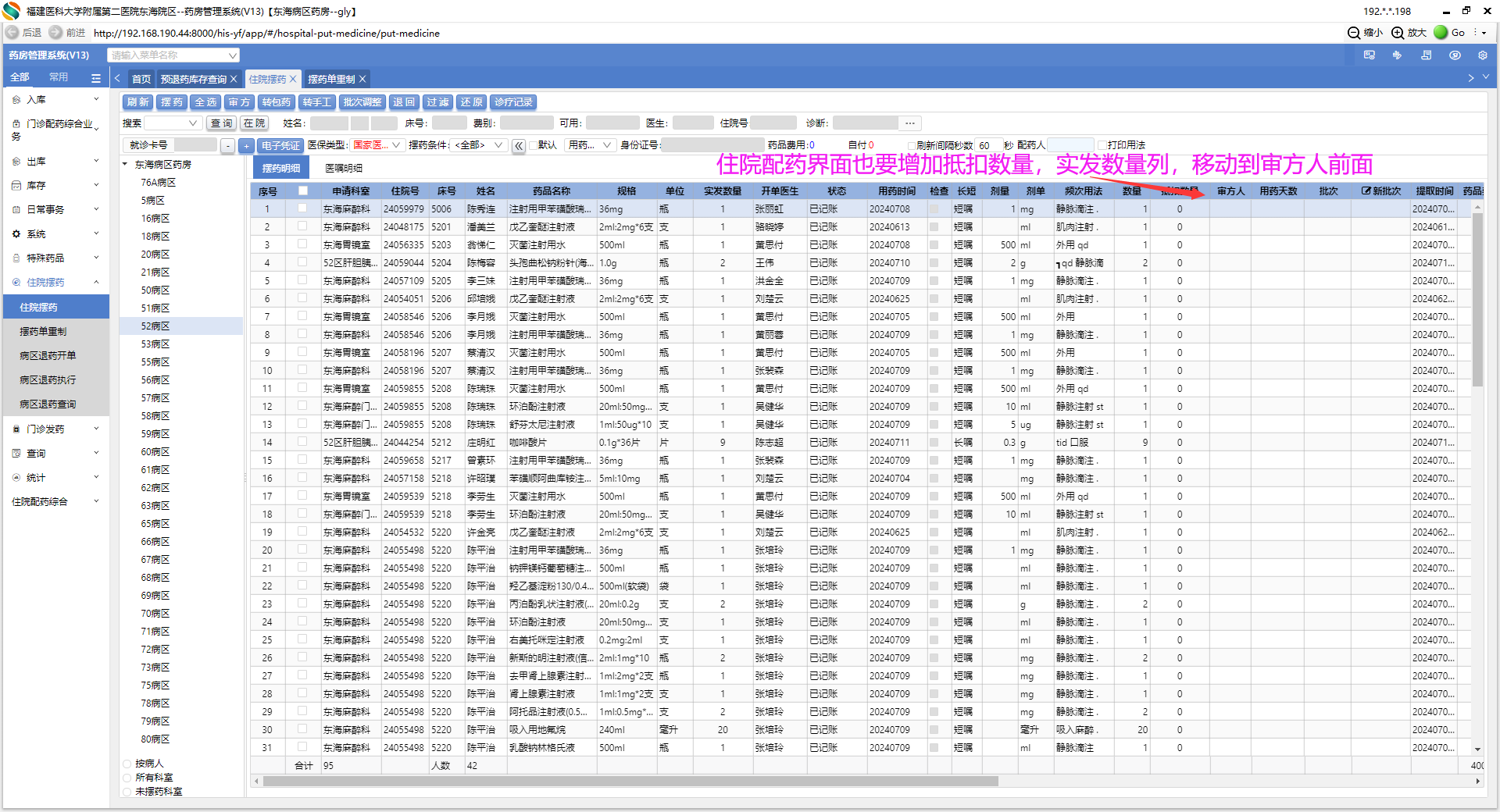The image size is (1500, 812).
Task: Click the horizontal scrollbar below the table
Action: (x=630, y=782)
